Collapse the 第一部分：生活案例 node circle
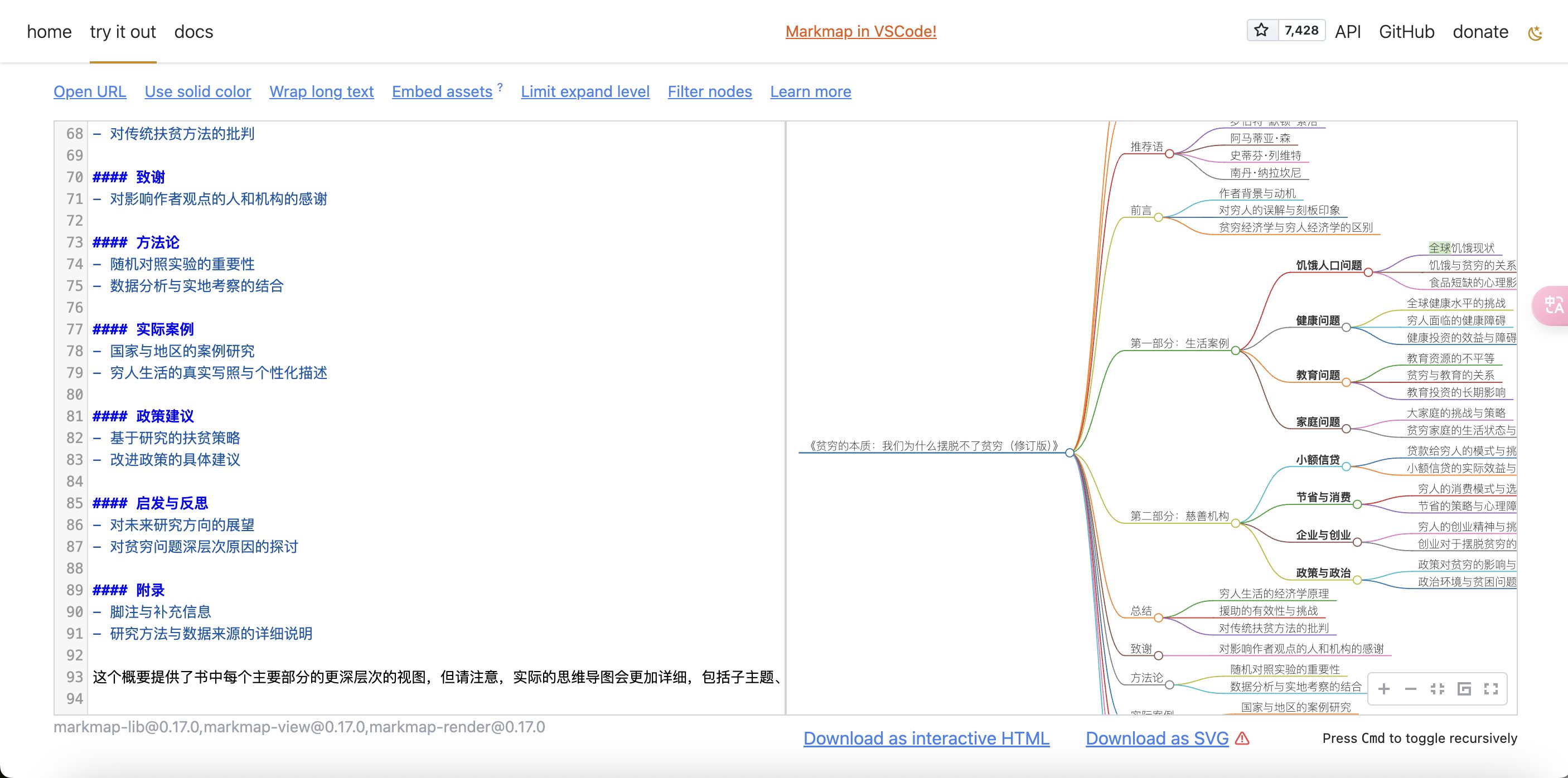1568x778 pixels. point(1235,351)
